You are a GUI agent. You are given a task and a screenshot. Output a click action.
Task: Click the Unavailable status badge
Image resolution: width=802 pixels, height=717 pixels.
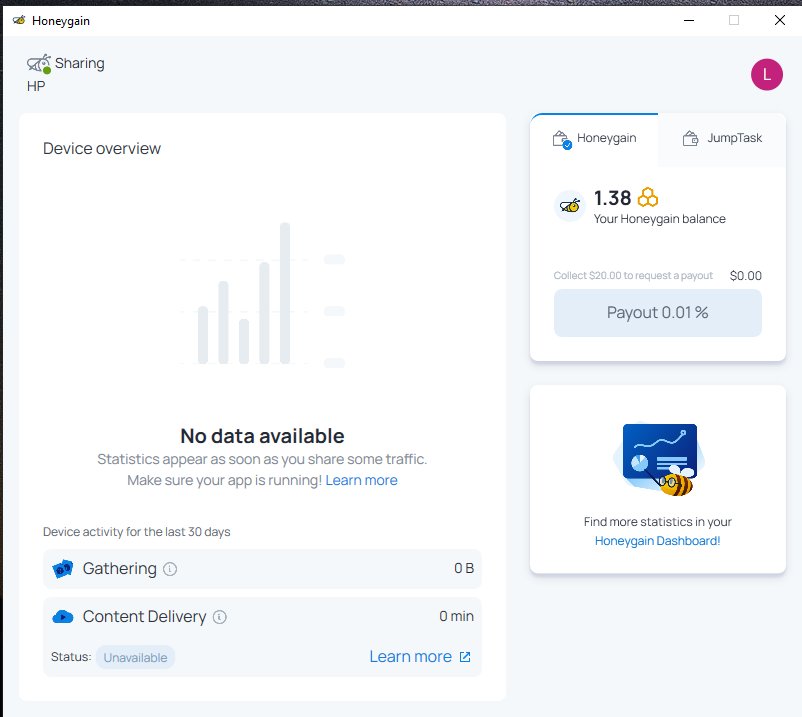click(x=135, y=657)
